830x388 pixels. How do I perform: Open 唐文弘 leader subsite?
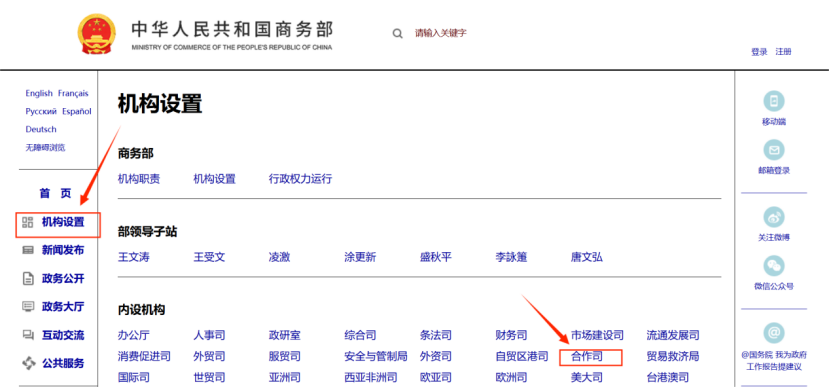pos(587,257)
